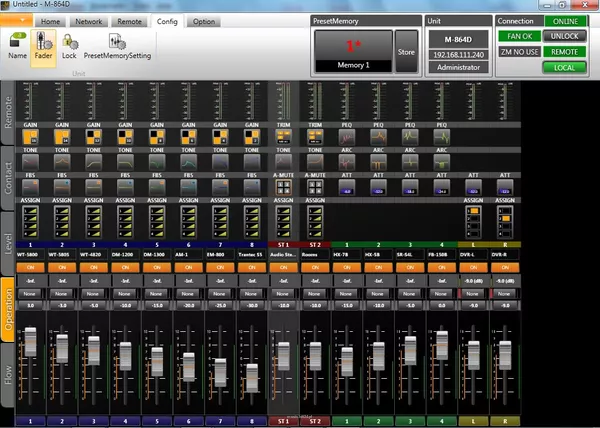Open A-MUTE settings for ST 2

(x=315, y=187)
